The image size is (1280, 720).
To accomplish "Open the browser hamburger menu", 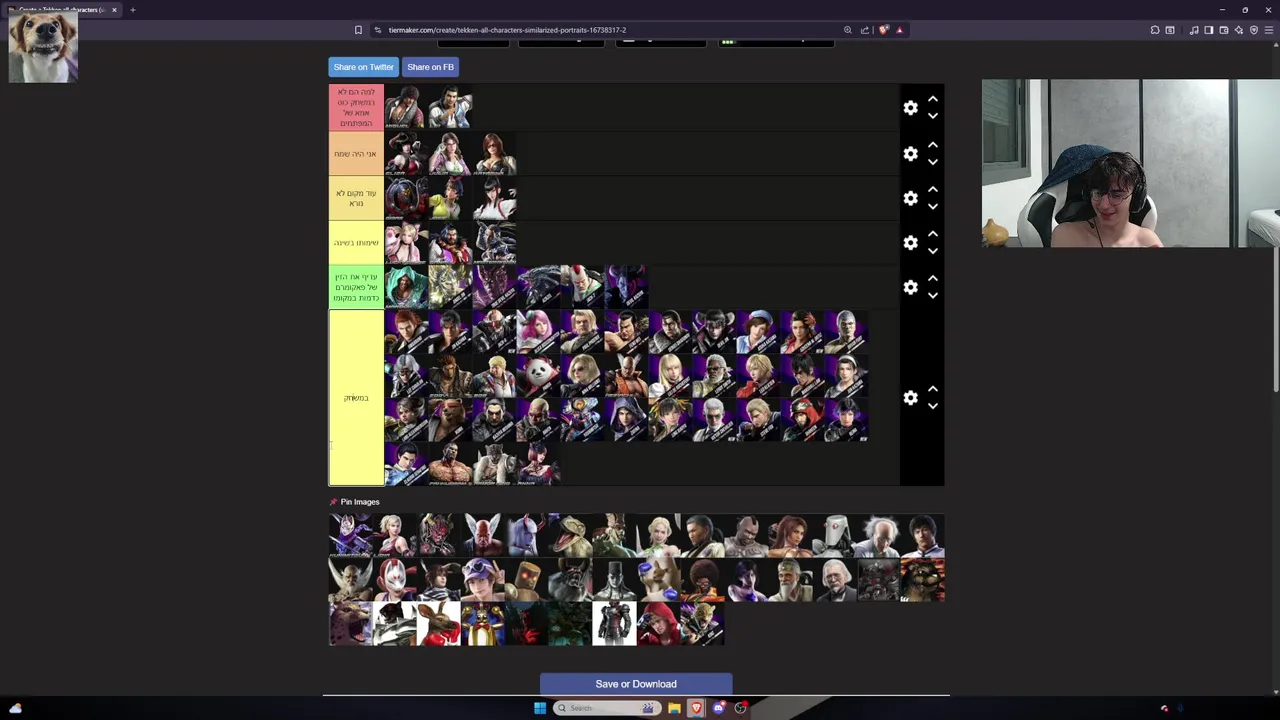I will click(1269, 30).
